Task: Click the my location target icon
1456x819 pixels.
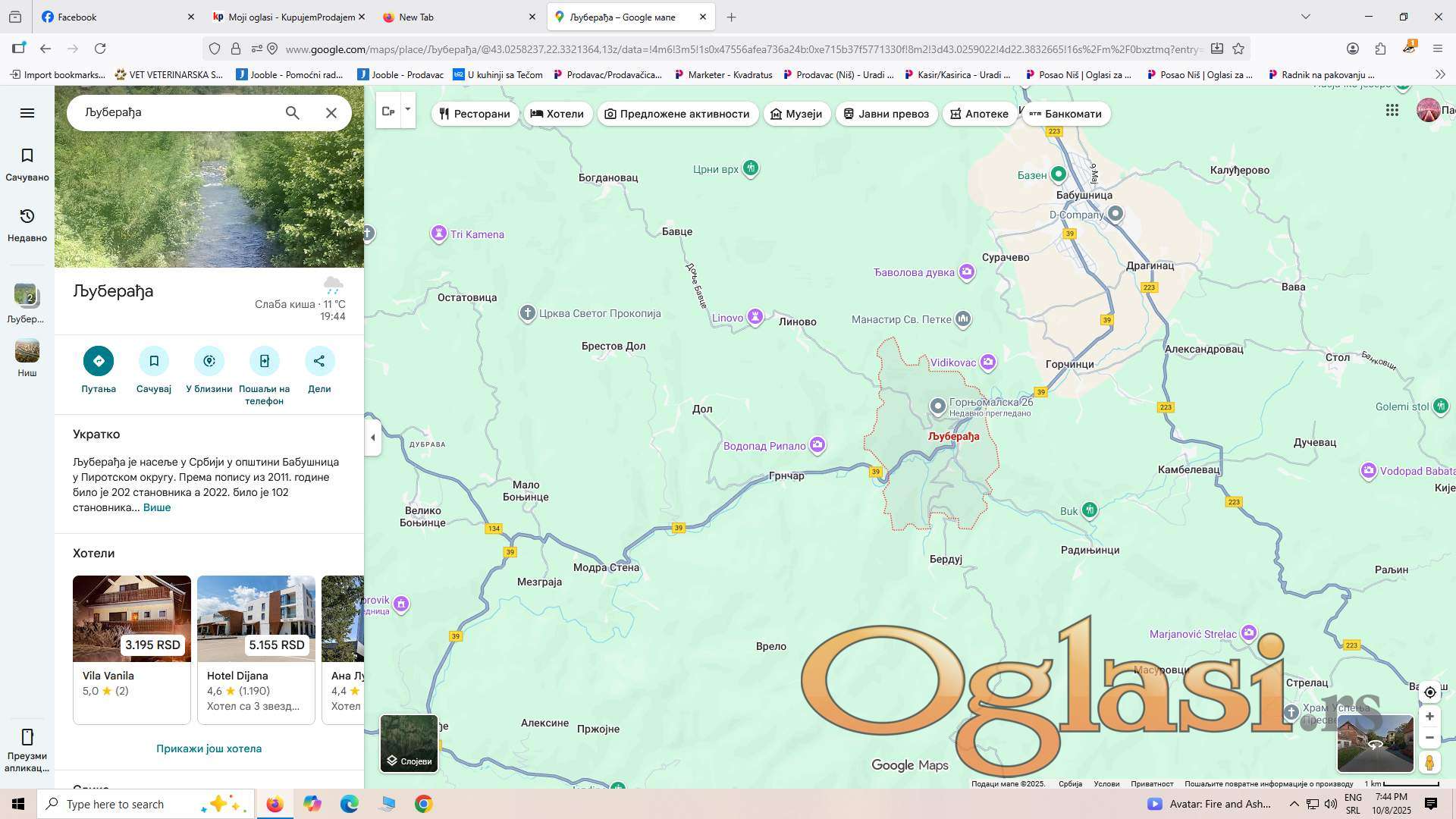Action: point(1429,692)
